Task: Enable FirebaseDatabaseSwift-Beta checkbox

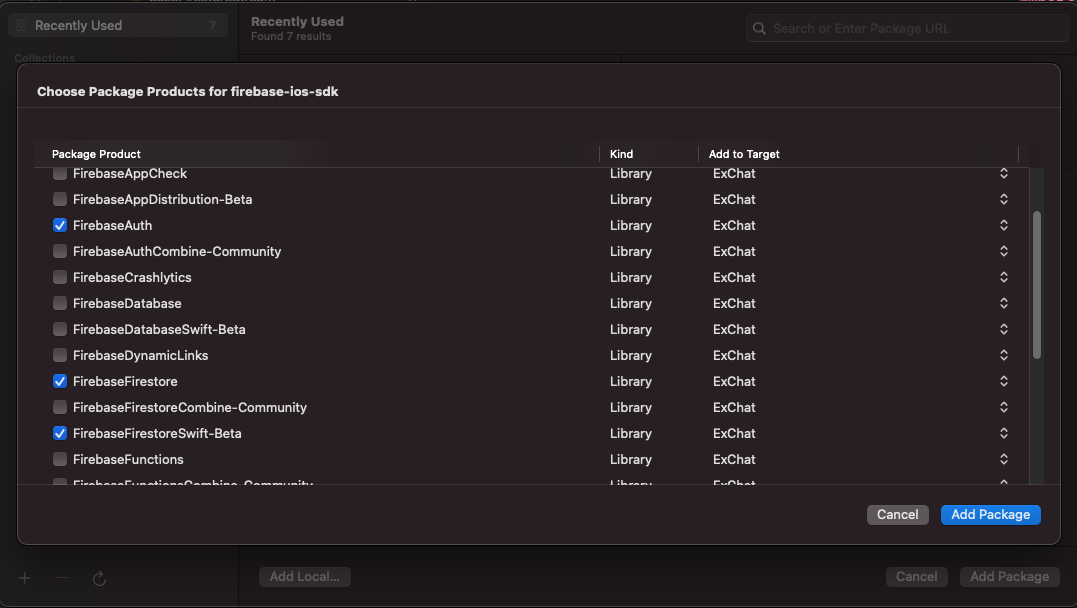Action: 60,330
